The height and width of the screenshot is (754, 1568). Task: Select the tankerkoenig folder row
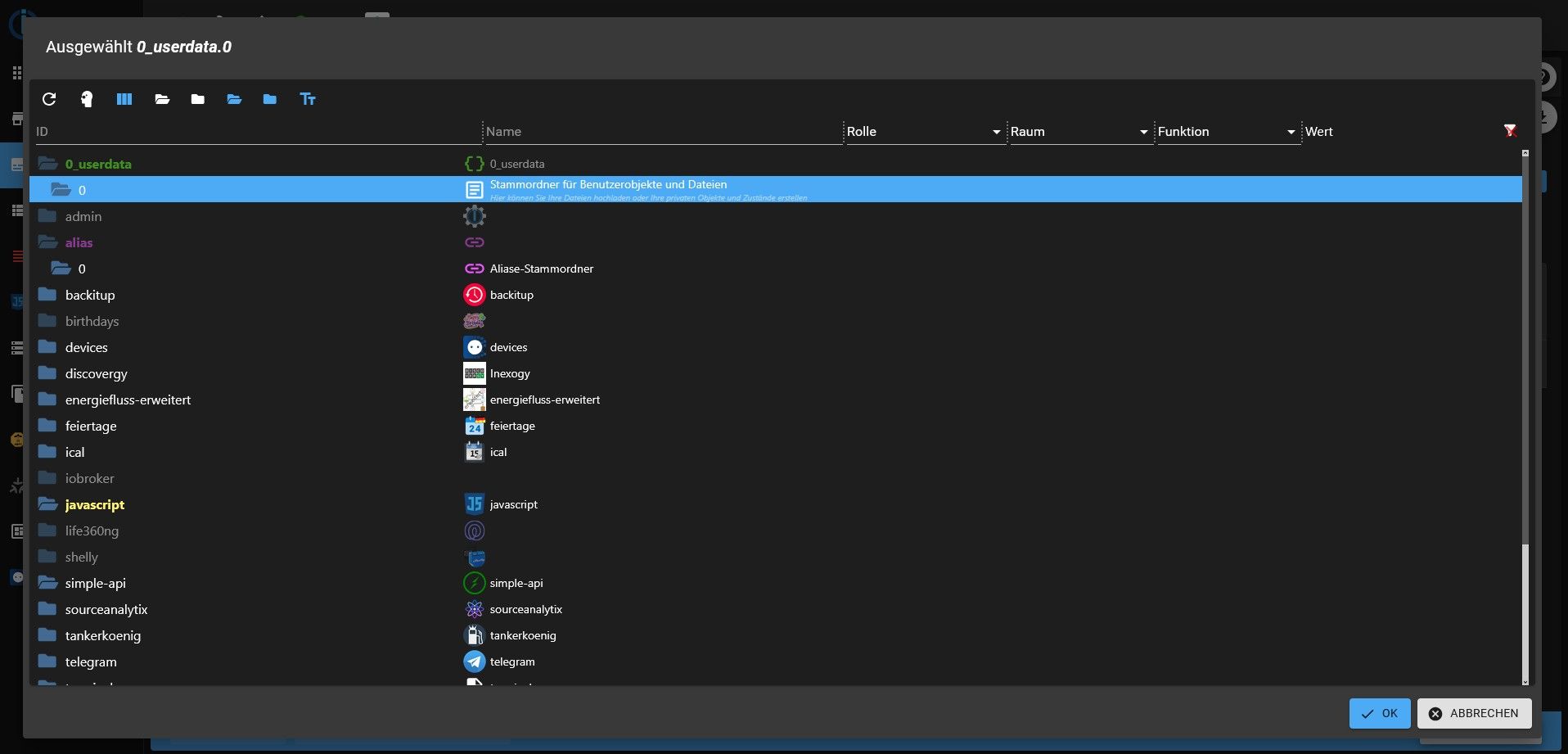pyautogui.click(x=776, y=635)
